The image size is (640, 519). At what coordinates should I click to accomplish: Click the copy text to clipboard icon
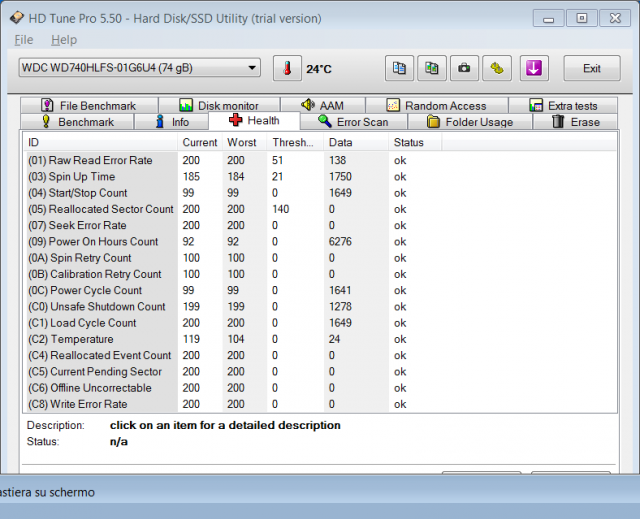tap(399, 68)
